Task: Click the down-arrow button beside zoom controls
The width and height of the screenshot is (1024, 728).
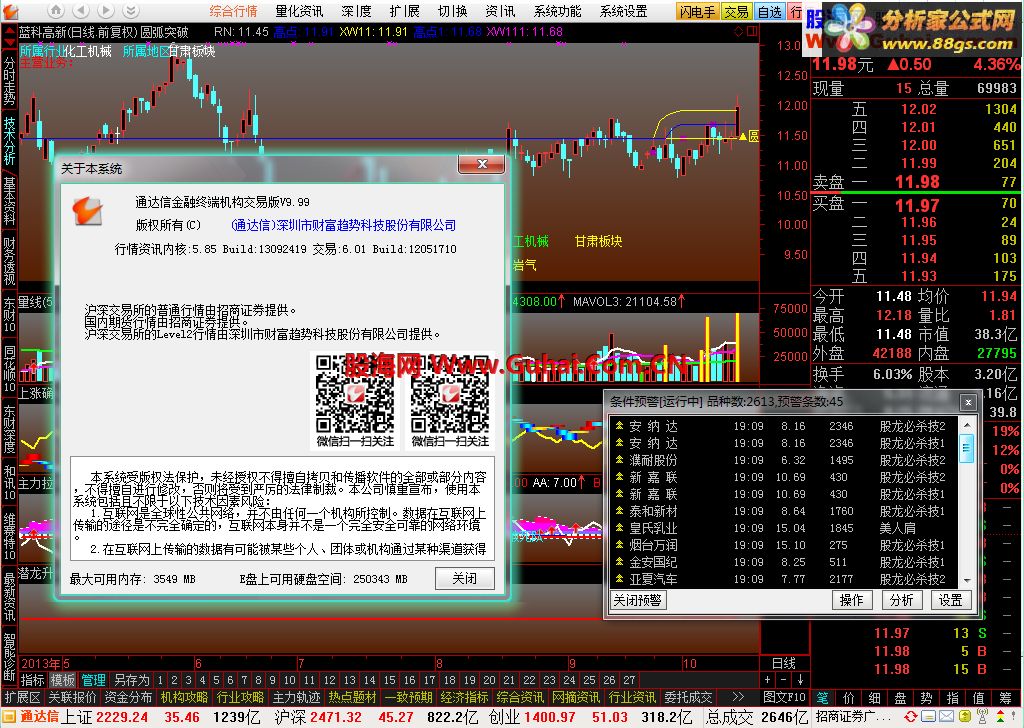Action: pos(801,680)
